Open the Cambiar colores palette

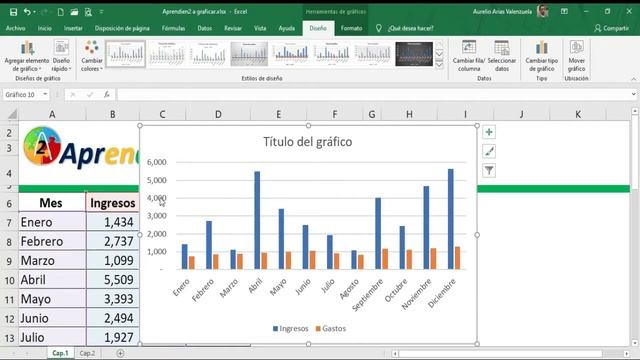[92, 56]
